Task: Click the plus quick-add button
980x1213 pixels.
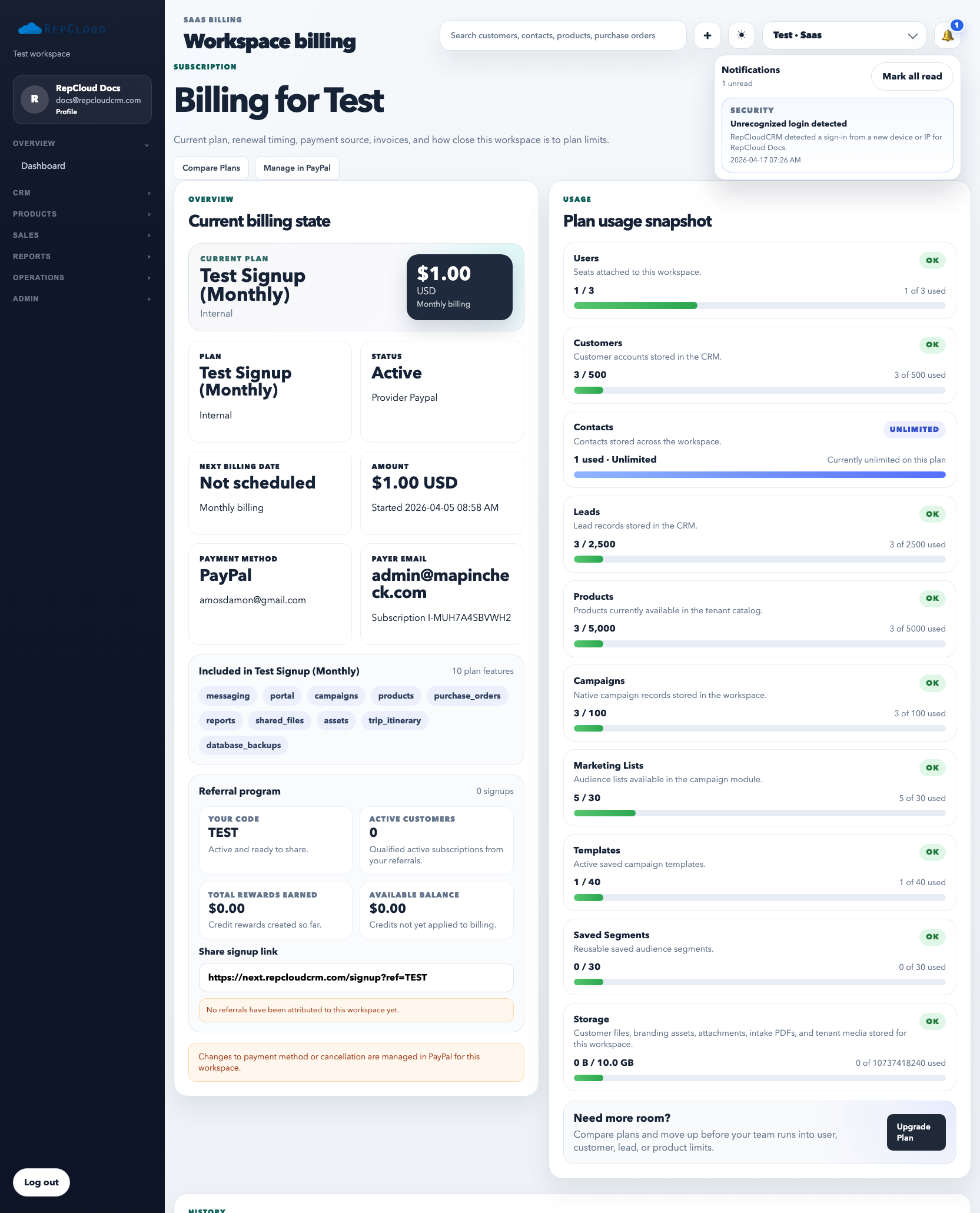Action: pos(707,35)
